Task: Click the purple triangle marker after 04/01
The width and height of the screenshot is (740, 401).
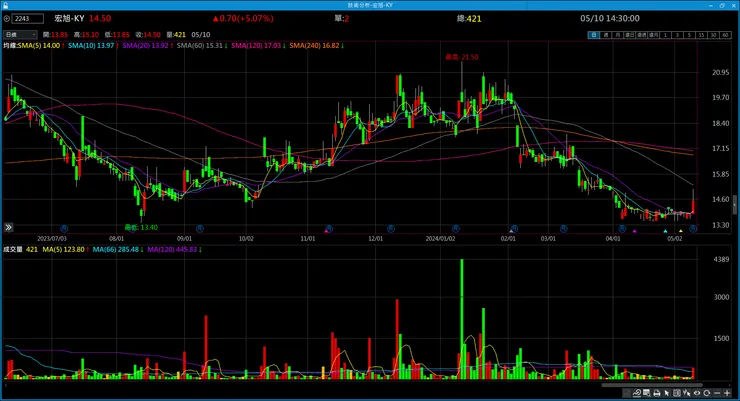Action: point(635,231)
